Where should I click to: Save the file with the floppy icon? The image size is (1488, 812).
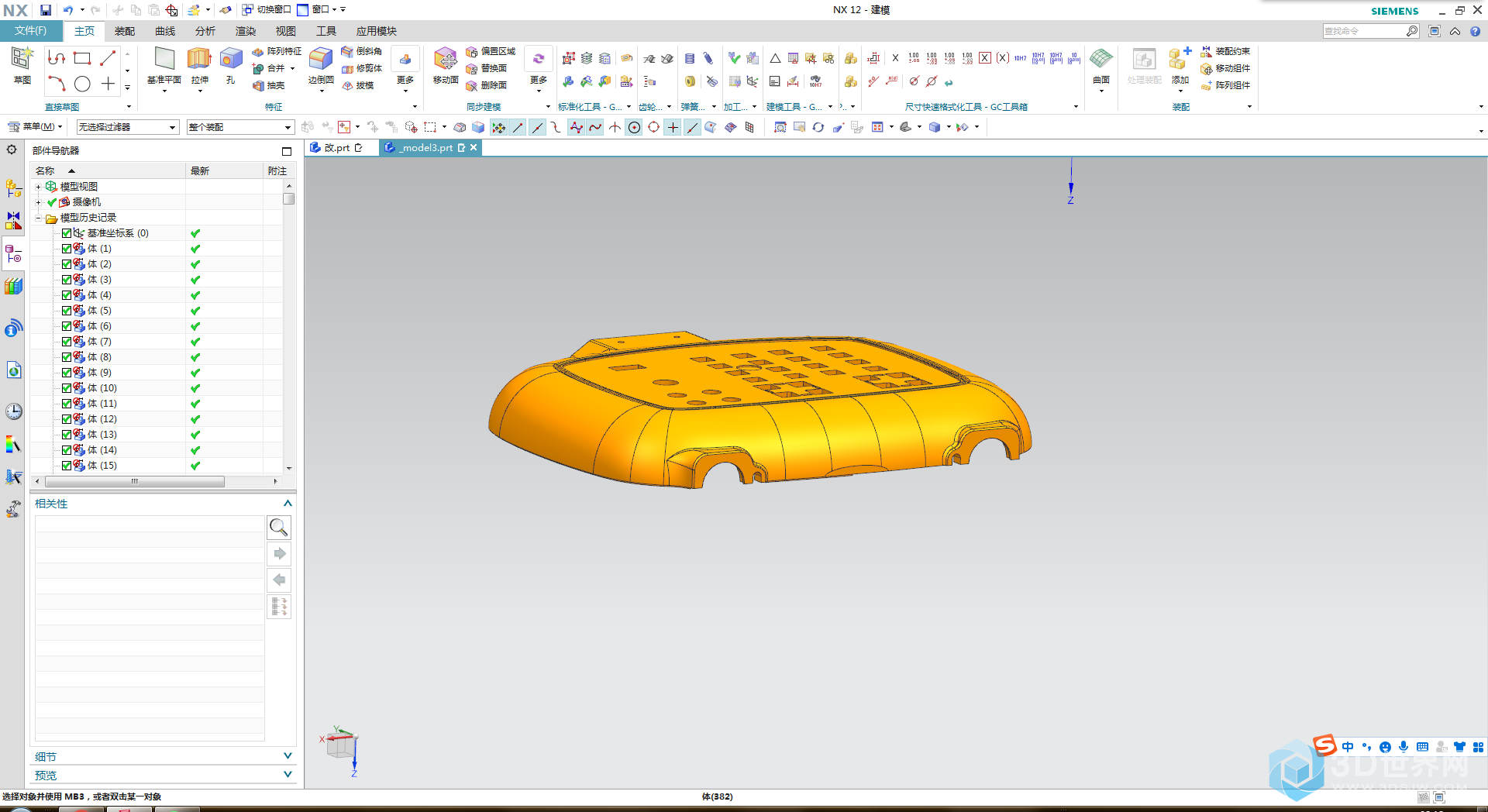click(46, 10)
